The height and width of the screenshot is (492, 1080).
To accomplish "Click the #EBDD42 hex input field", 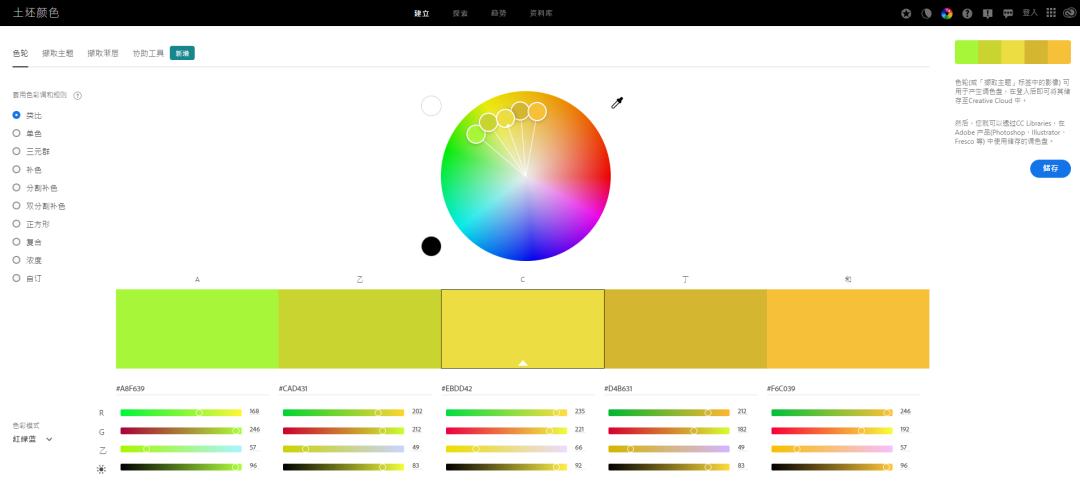I will point(518,389).
